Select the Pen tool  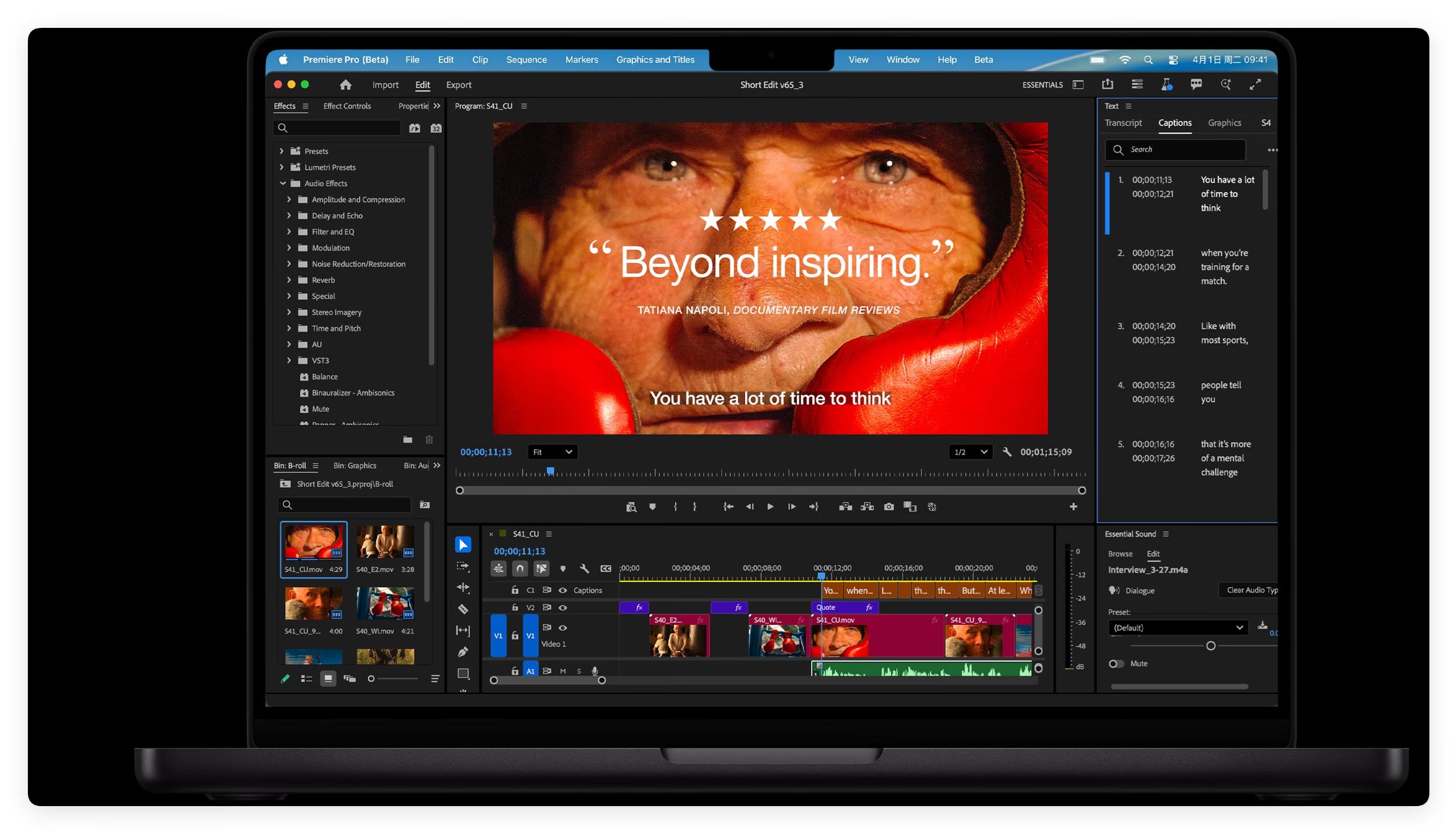click(x=463, y=652)
